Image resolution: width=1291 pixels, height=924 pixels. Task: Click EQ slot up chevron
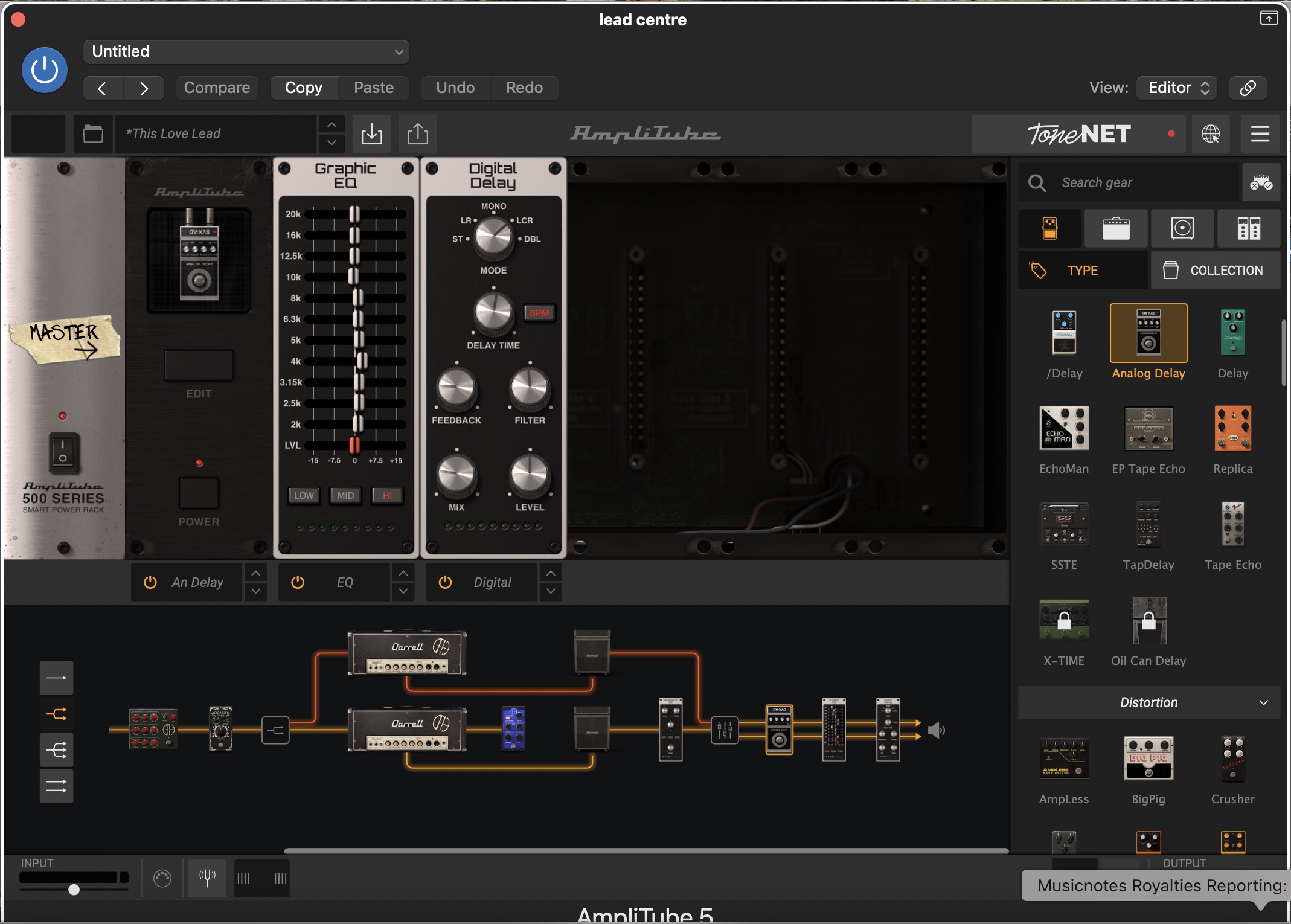(x=403, y=573)
